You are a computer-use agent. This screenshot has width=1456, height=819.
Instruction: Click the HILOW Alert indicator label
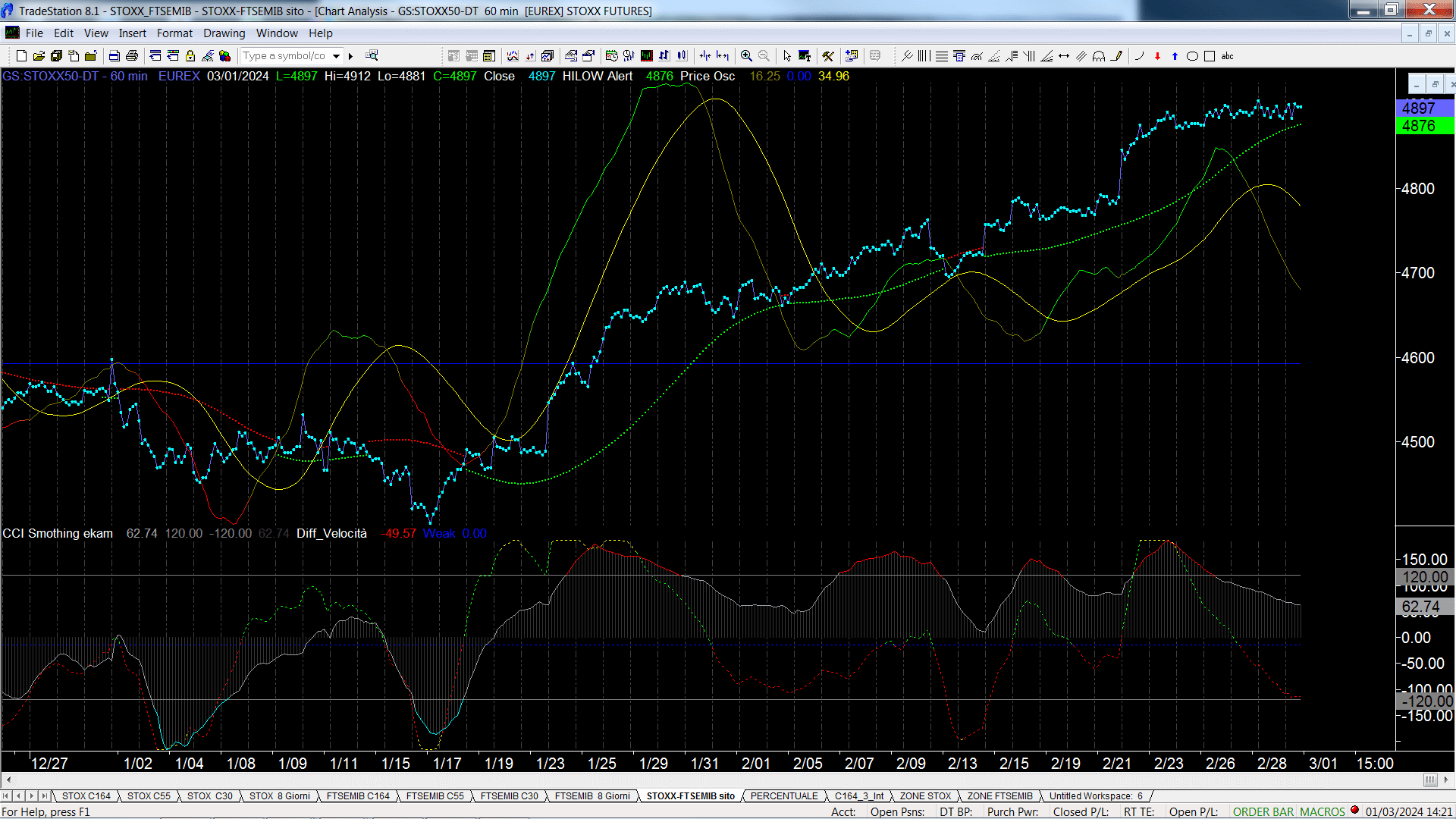(x=597, y=77)
